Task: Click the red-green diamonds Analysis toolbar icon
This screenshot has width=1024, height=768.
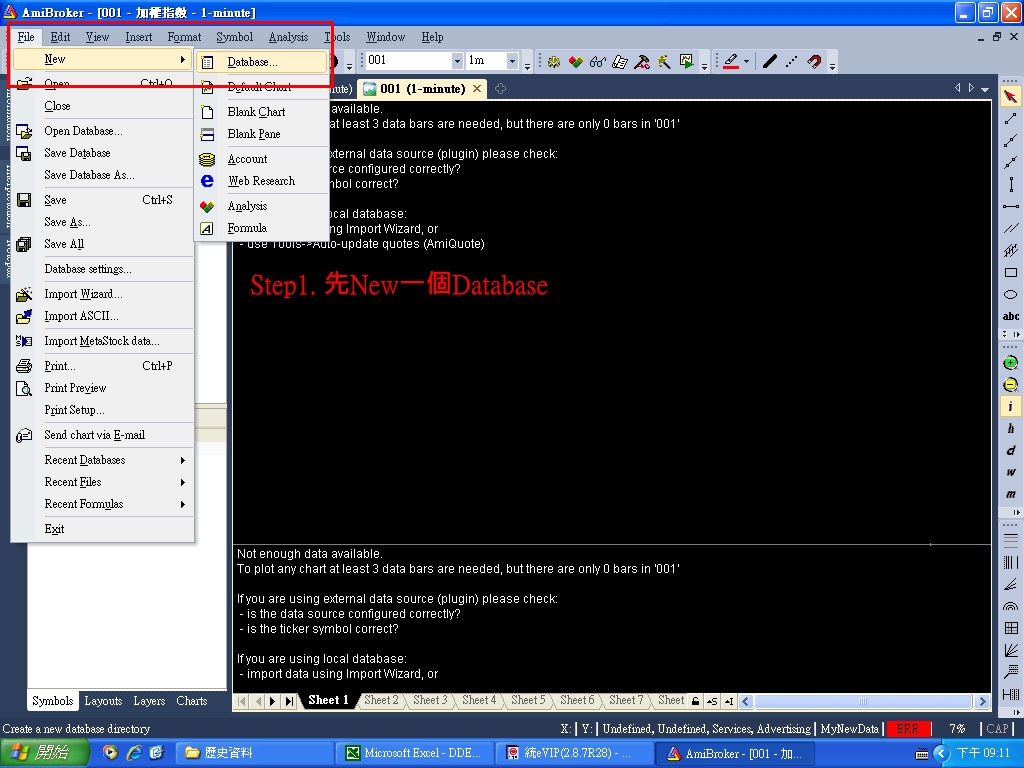Action: pyautogui.click(x=575, y=61)
